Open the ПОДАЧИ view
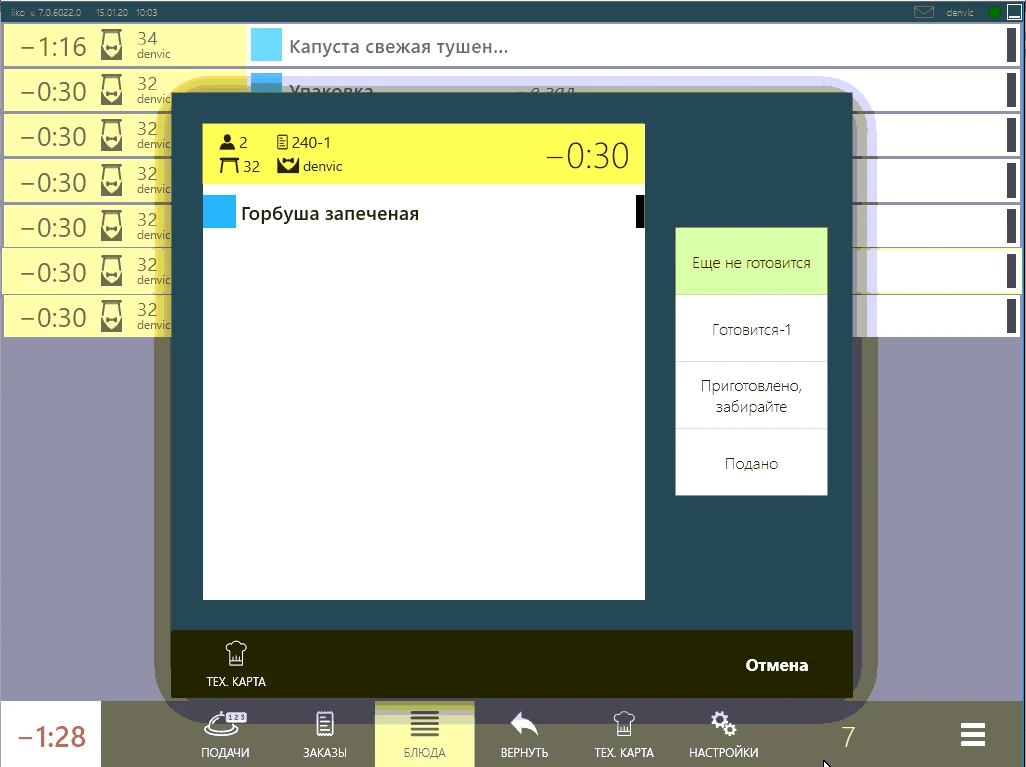Screen dimensions: 1026x767 (x=225, y=735)
